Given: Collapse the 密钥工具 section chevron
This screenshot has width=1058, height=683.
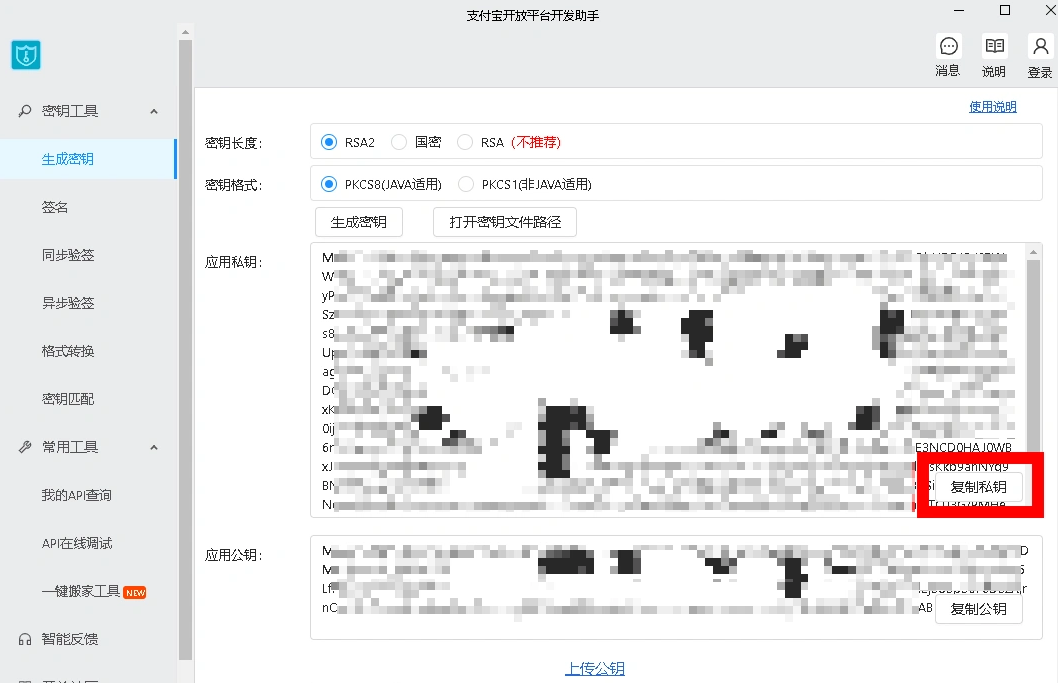Looking at the screenshot, I should pos(154,111).
